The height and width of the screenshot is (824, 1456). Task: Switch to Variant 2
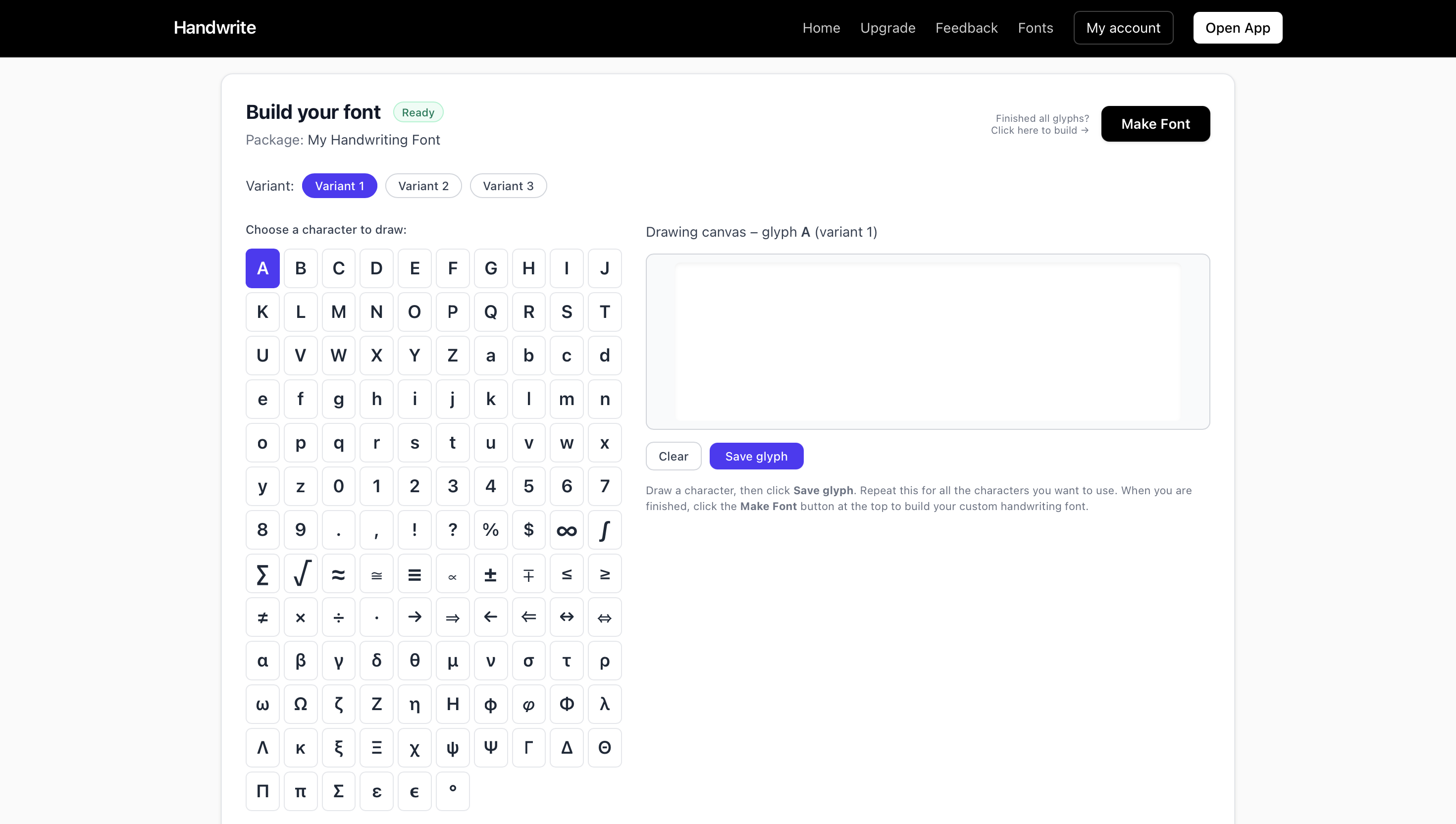(x=423, y=186)
